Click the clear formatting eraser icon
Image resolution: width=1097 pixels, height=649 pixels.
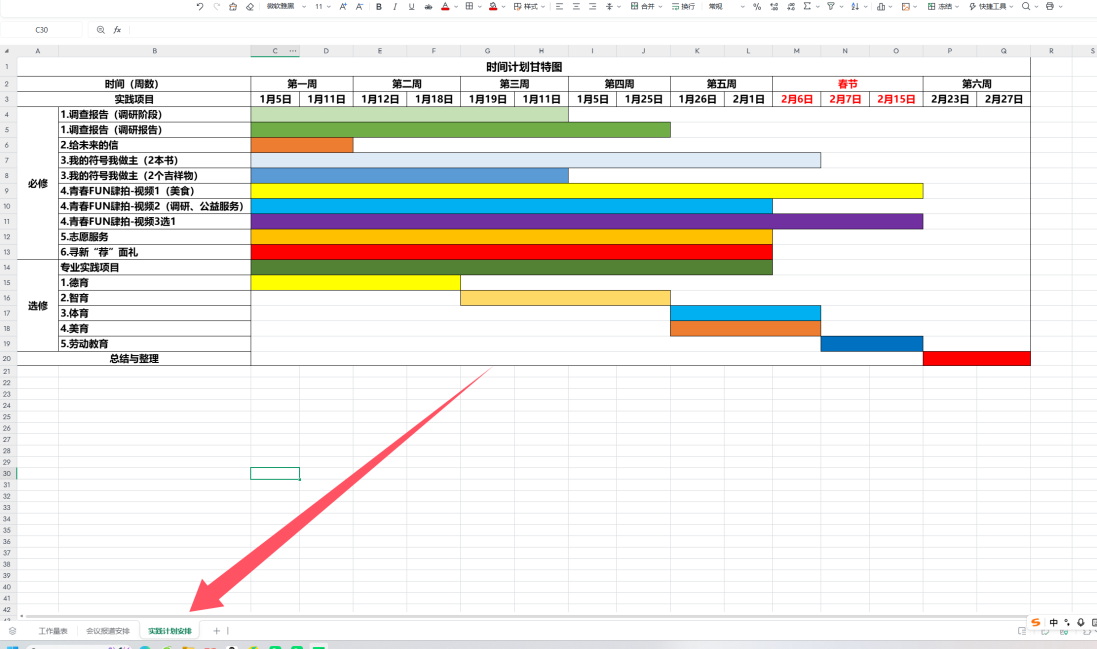(x=249, y=7)
